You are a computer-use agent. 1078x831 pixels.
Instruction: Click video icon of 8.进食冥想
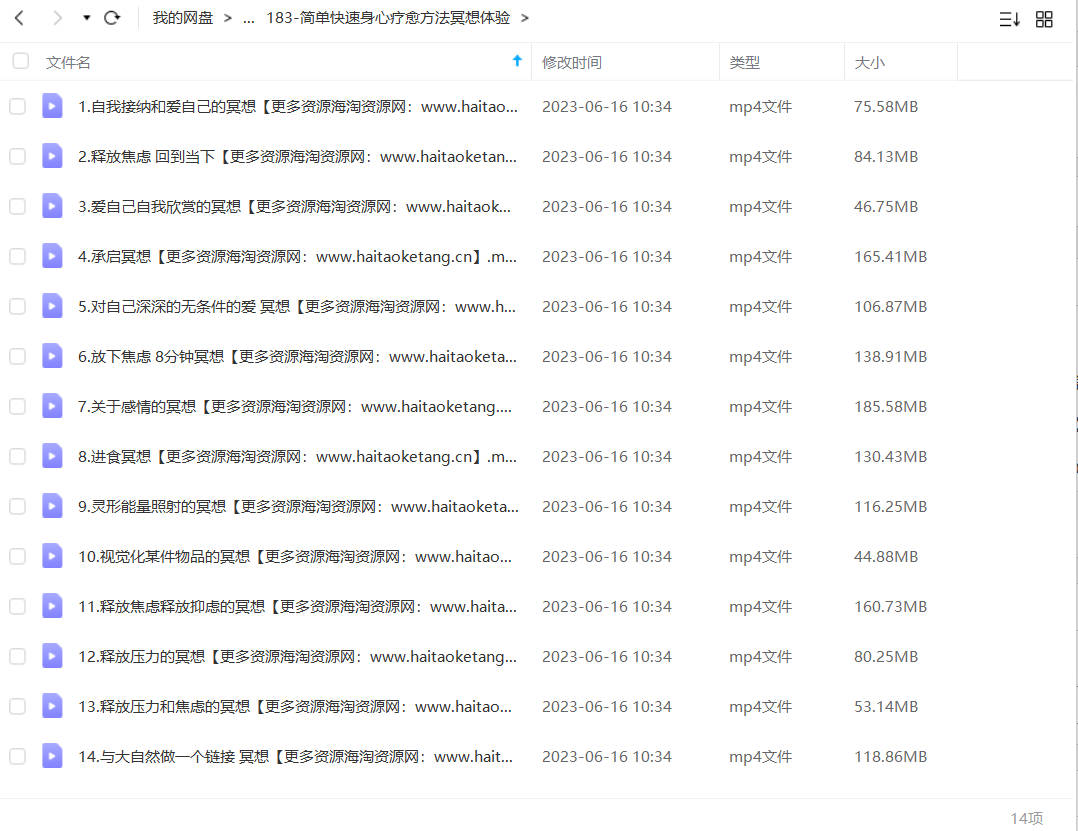(52, 456)
